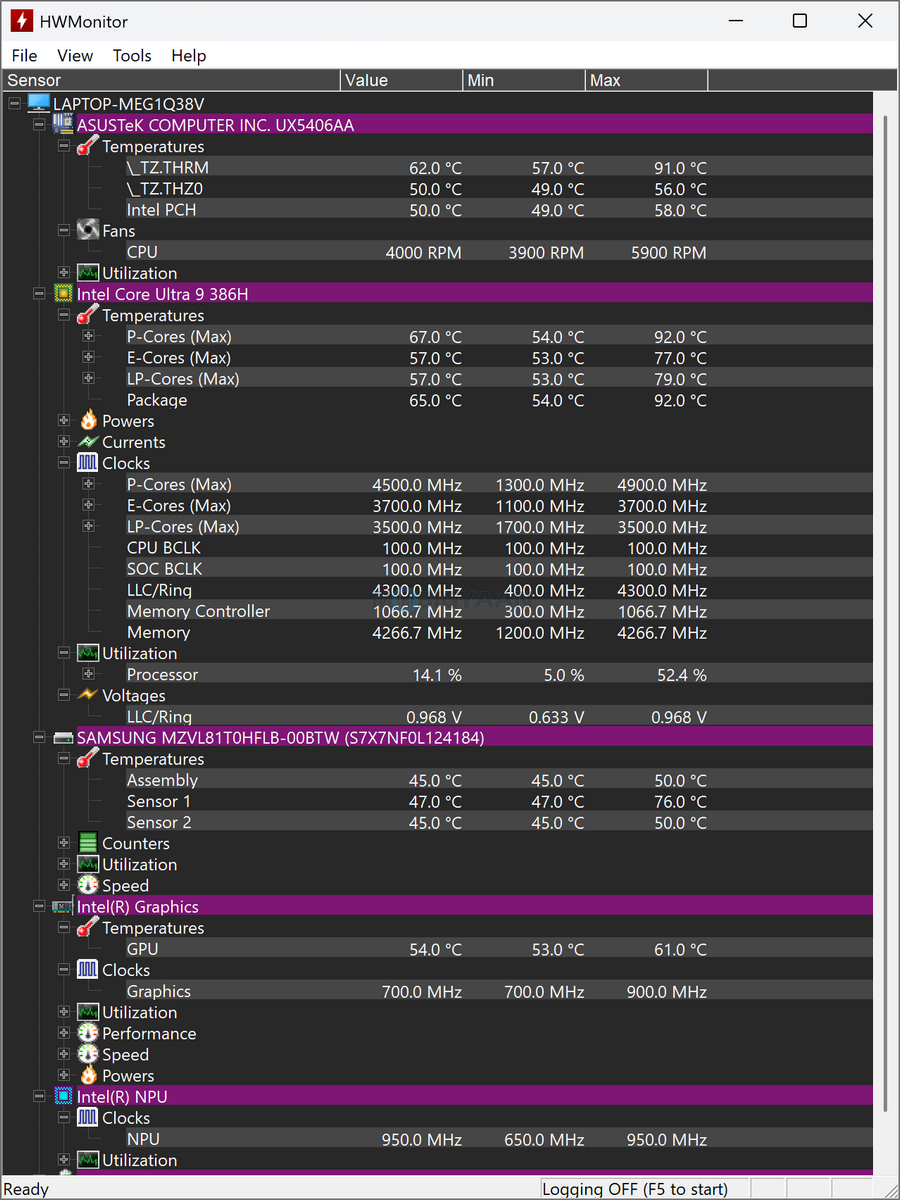The image size is (900, 1200).
Task: Click the Intel(R) Graphics card icon
Action: [63, 906]
